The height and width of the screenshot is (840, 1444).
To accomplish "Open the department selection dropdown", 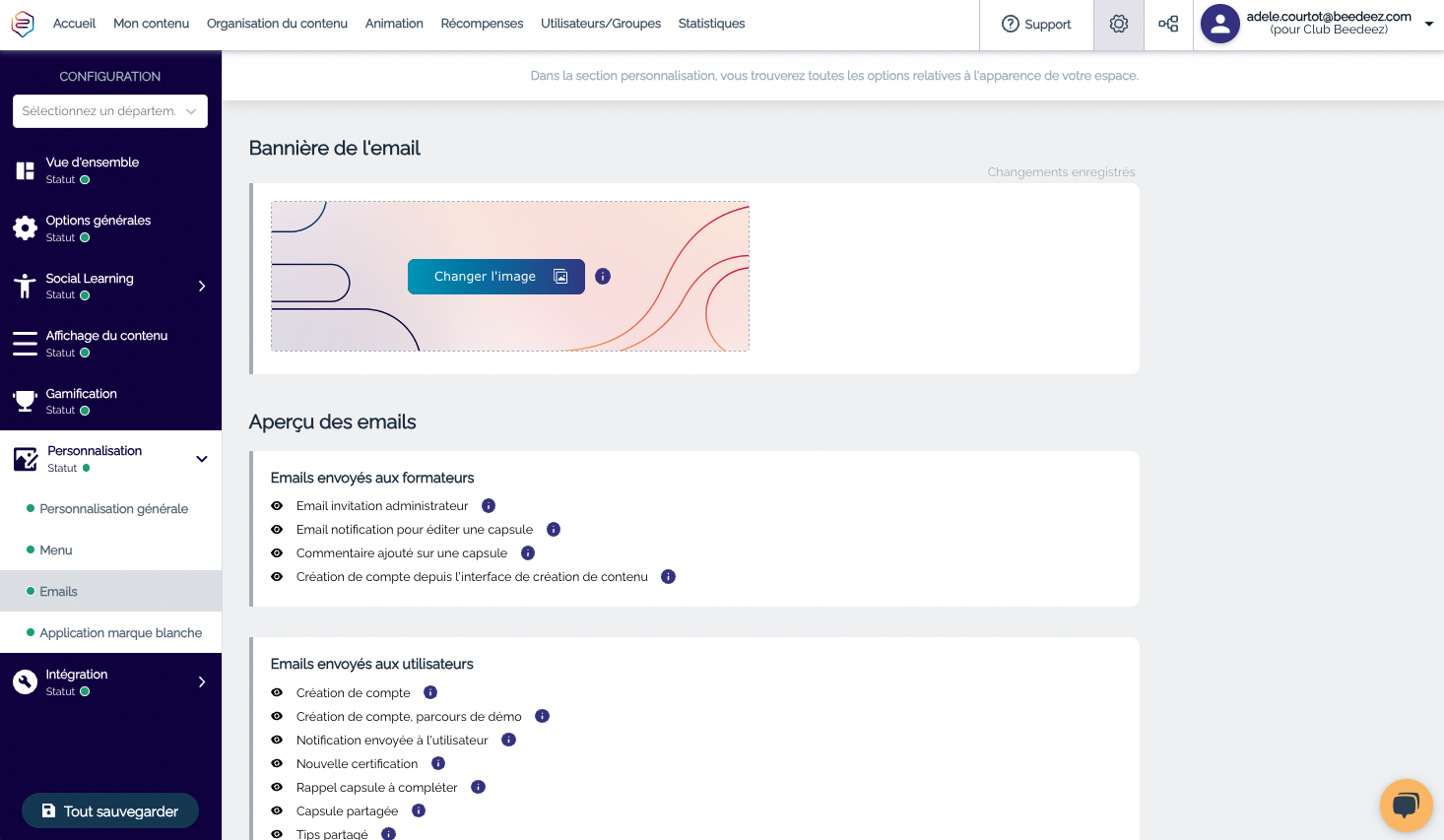I will [110, 111].
